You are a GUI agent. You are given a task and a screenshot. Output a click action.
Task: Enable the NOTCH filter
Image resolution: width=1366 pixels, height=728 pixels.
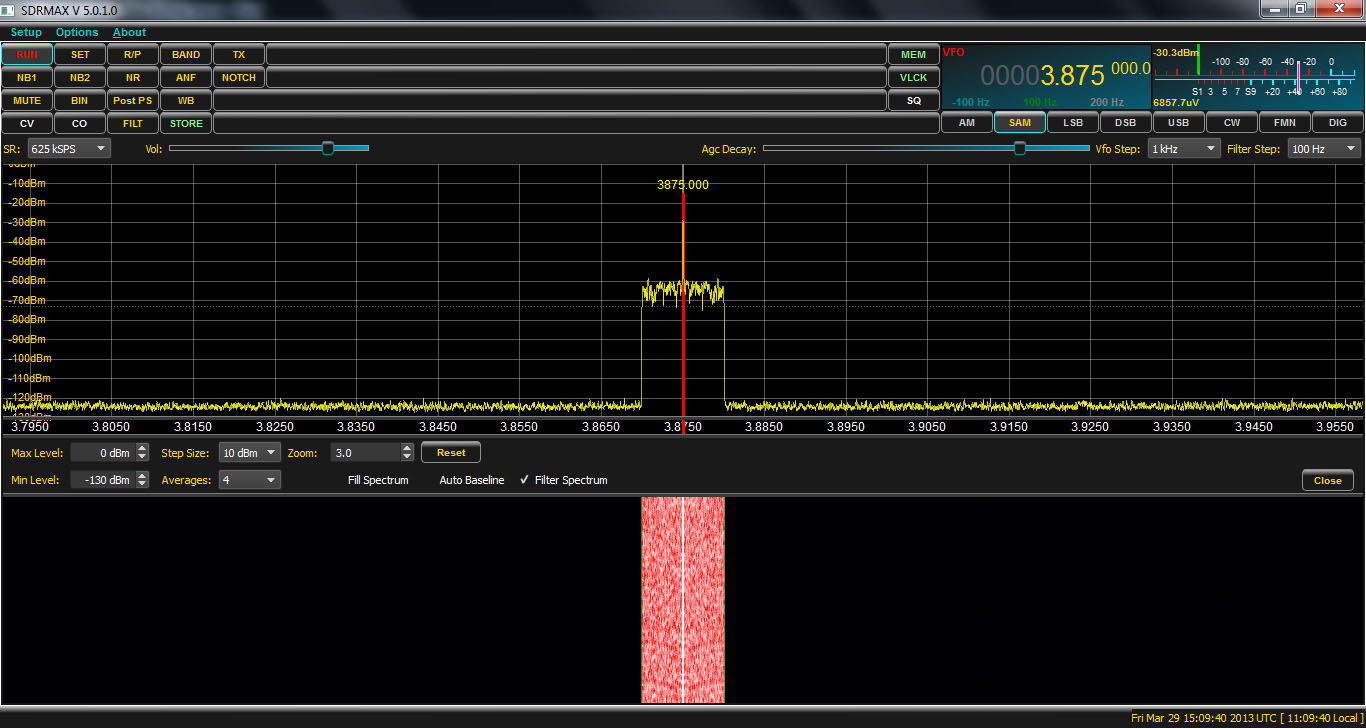238,77
